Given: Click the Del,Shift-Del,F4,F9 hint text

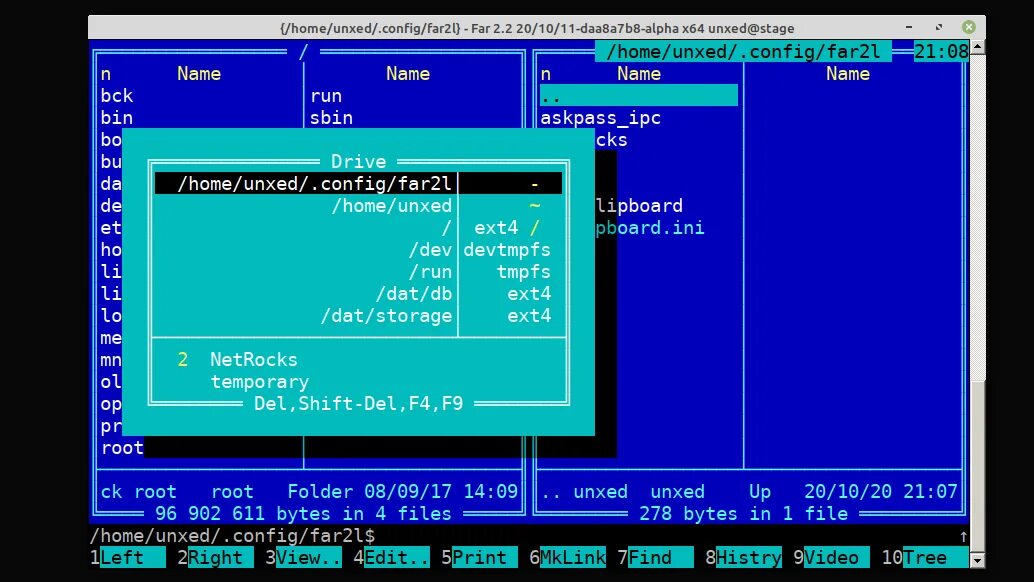Looking at the screenshot, I should [x=358, y=403].
